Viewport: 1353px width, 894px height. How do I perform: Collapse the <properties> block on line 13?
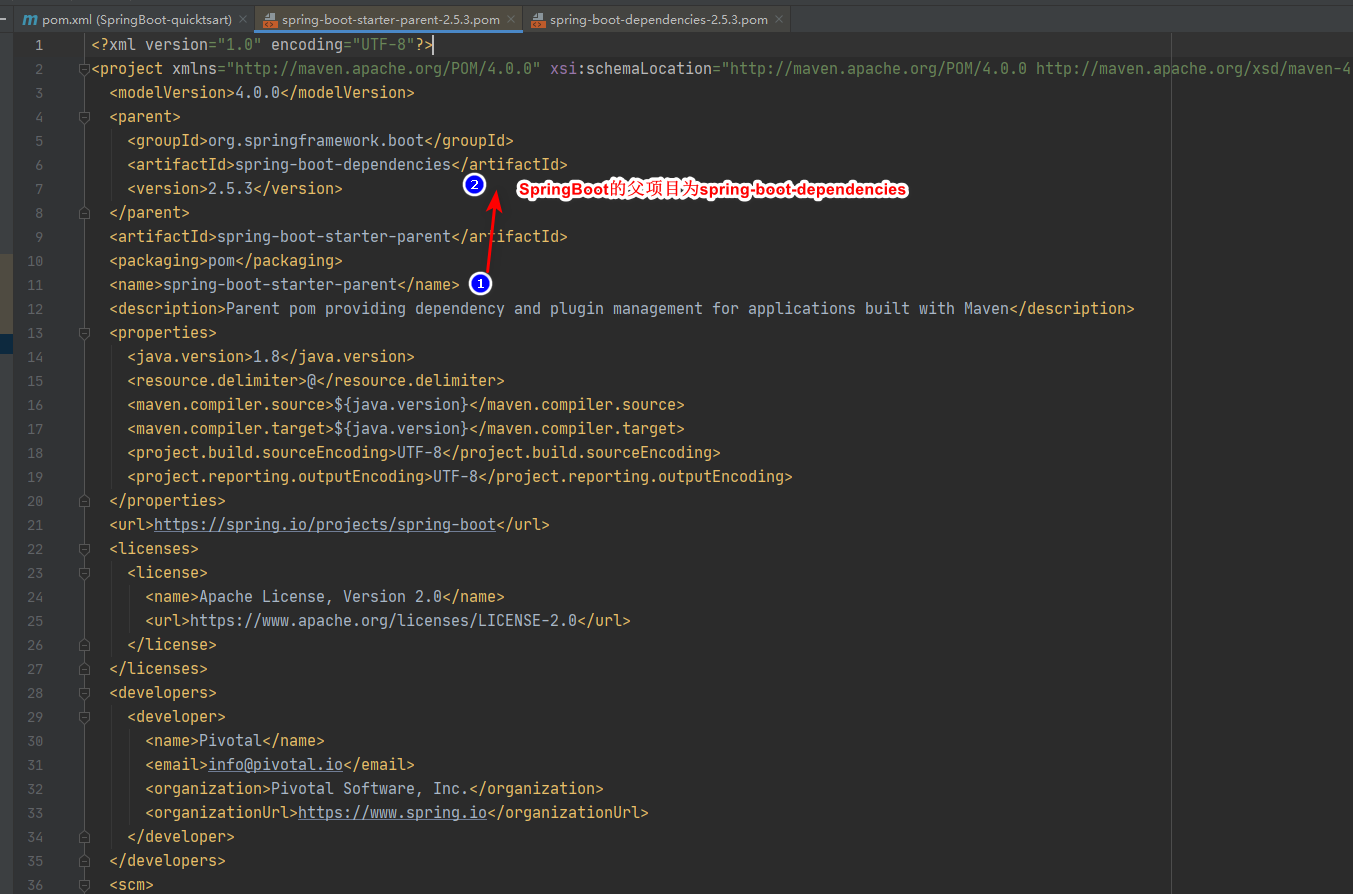83,333
